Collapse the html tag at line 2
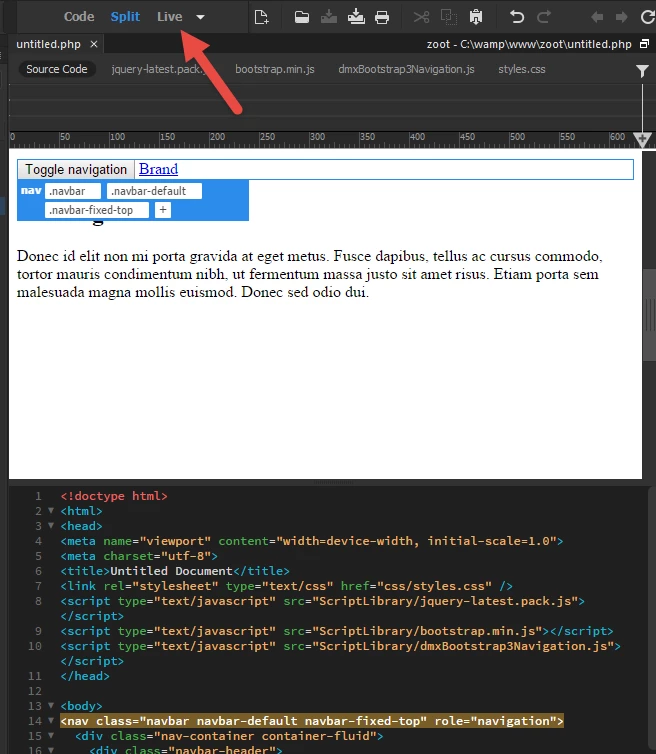 point(51,511)
